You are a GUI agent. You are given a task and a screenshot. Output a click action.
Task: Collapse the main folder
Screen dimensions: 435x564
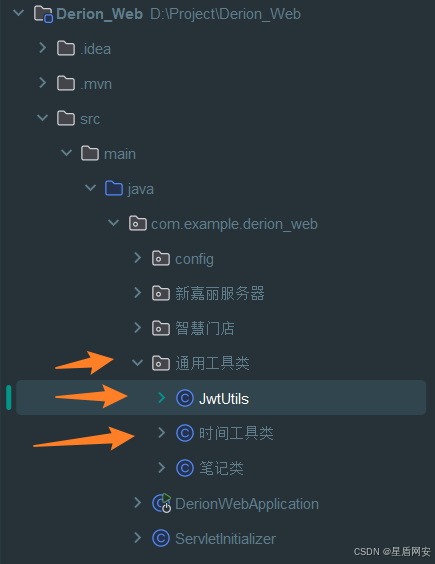click(x=67, y=153)
